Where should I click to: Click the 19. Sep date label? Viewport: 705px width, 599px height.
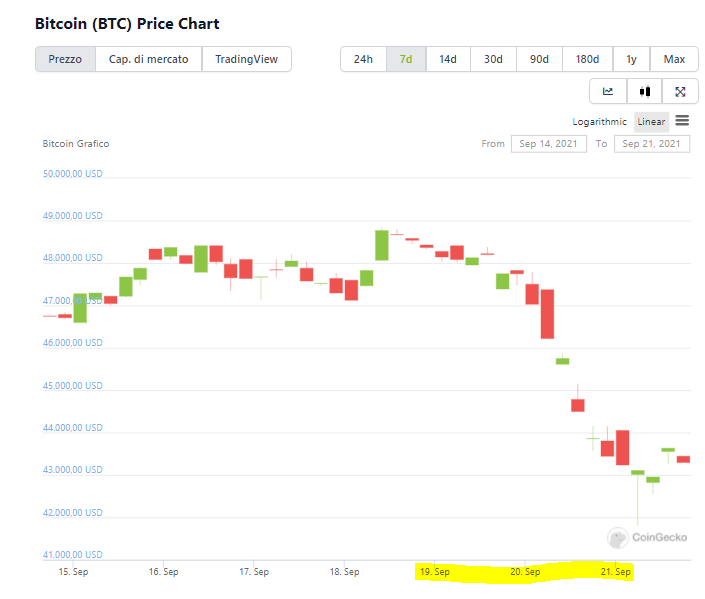tap(435, 572)
